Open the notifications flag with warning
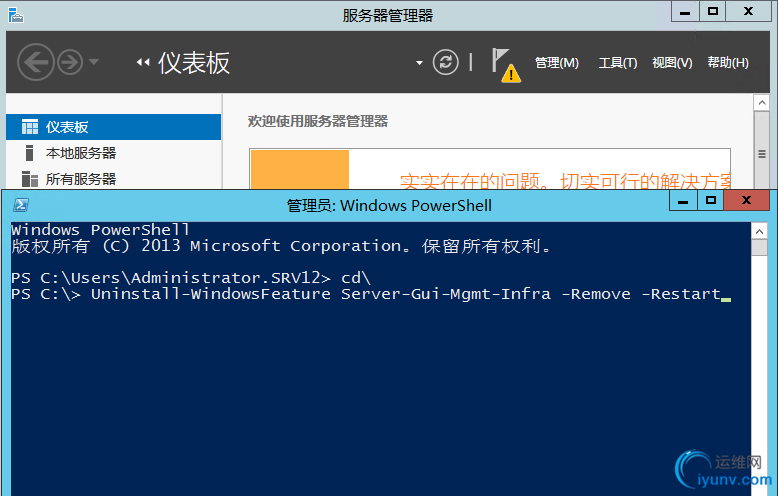 [x=506, y=65]
